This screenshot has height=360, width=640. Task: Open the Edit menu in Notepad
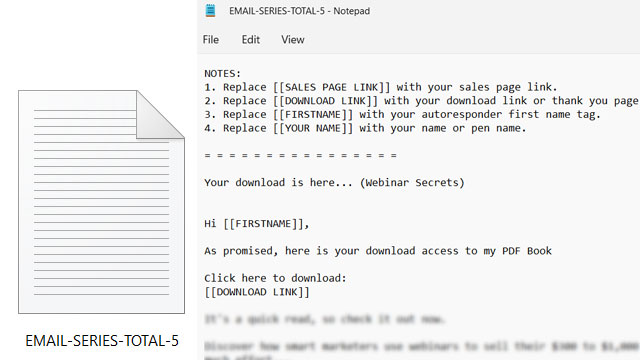point(251,40)
